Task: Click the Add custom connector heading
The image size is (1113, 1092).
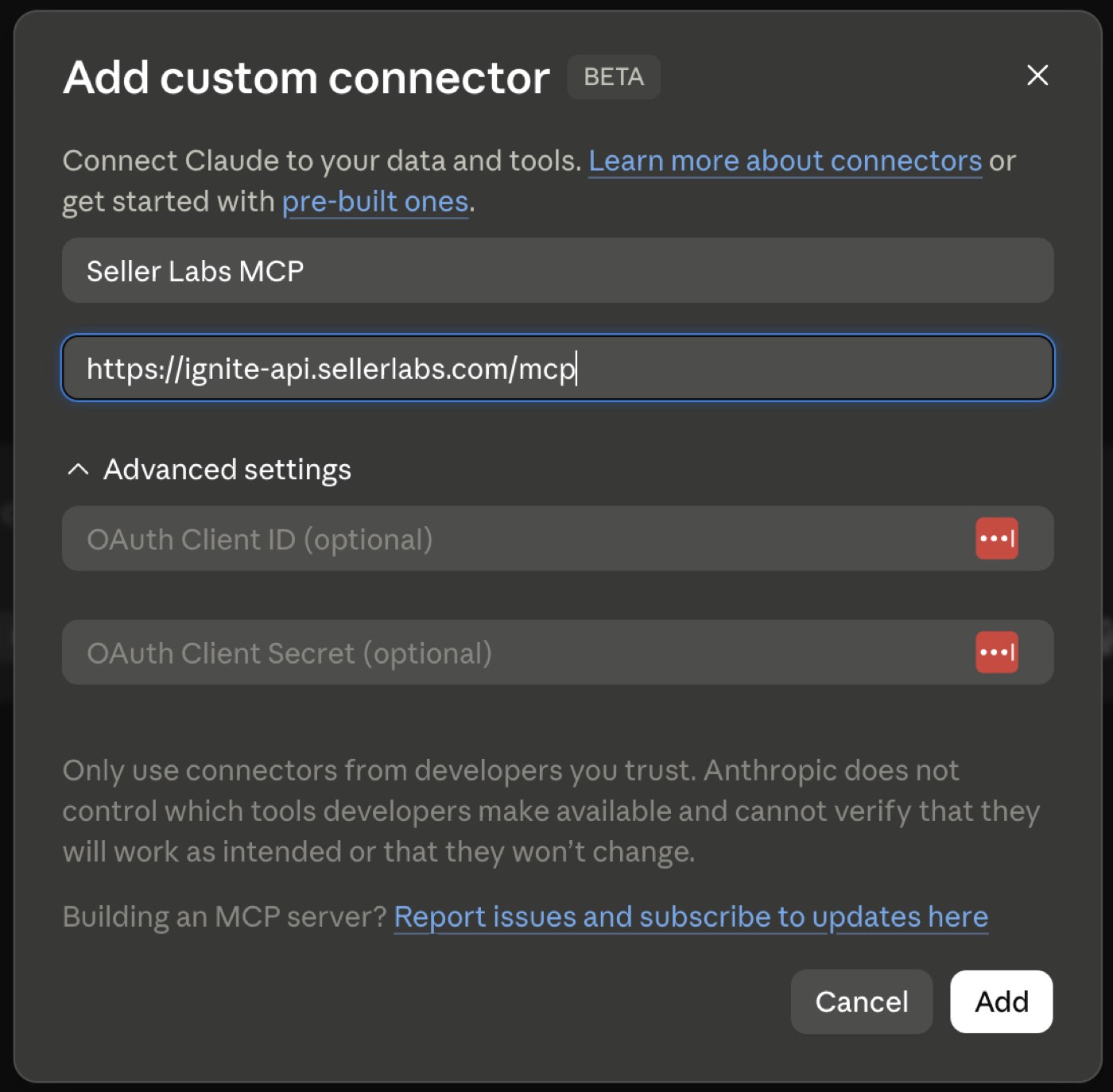Action: [x=306, y=78]
